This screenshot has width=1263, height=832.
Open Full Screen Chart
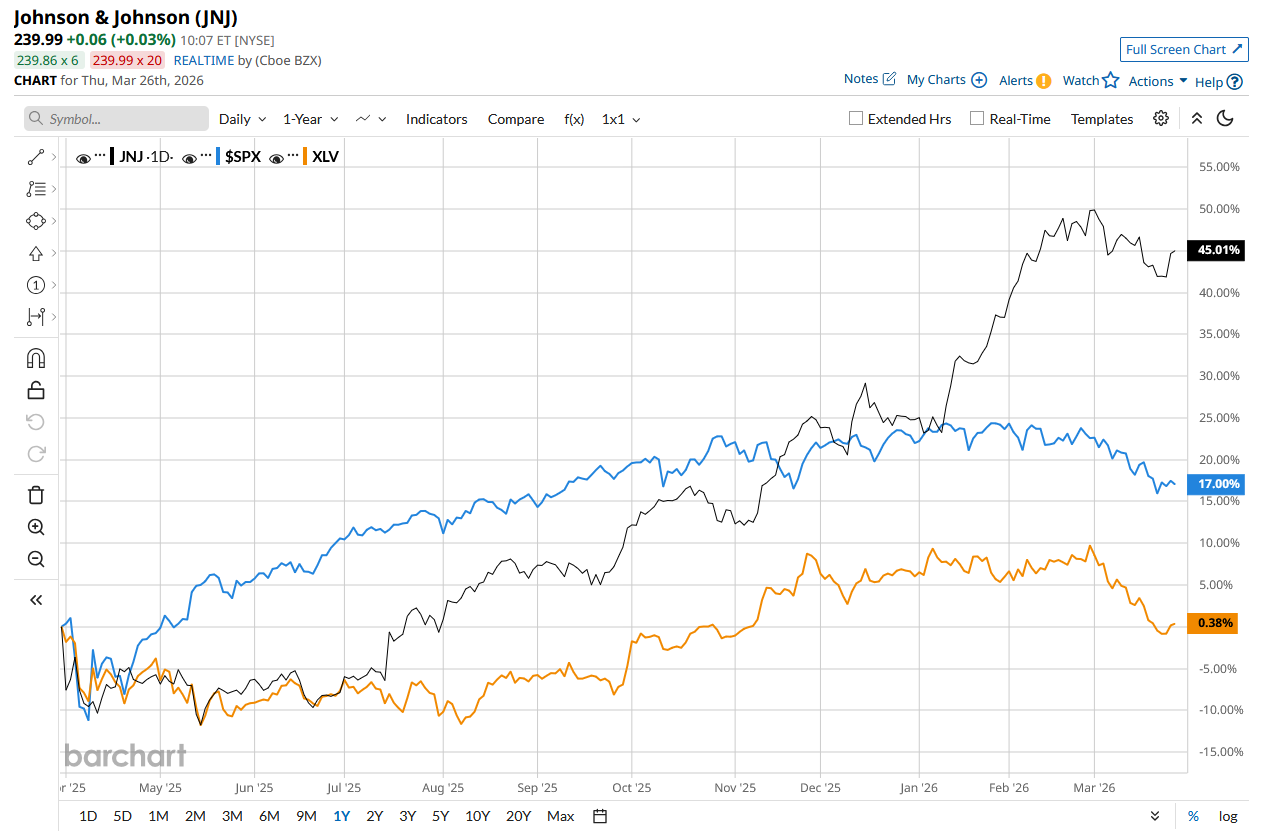click(x=1184, y=49)
